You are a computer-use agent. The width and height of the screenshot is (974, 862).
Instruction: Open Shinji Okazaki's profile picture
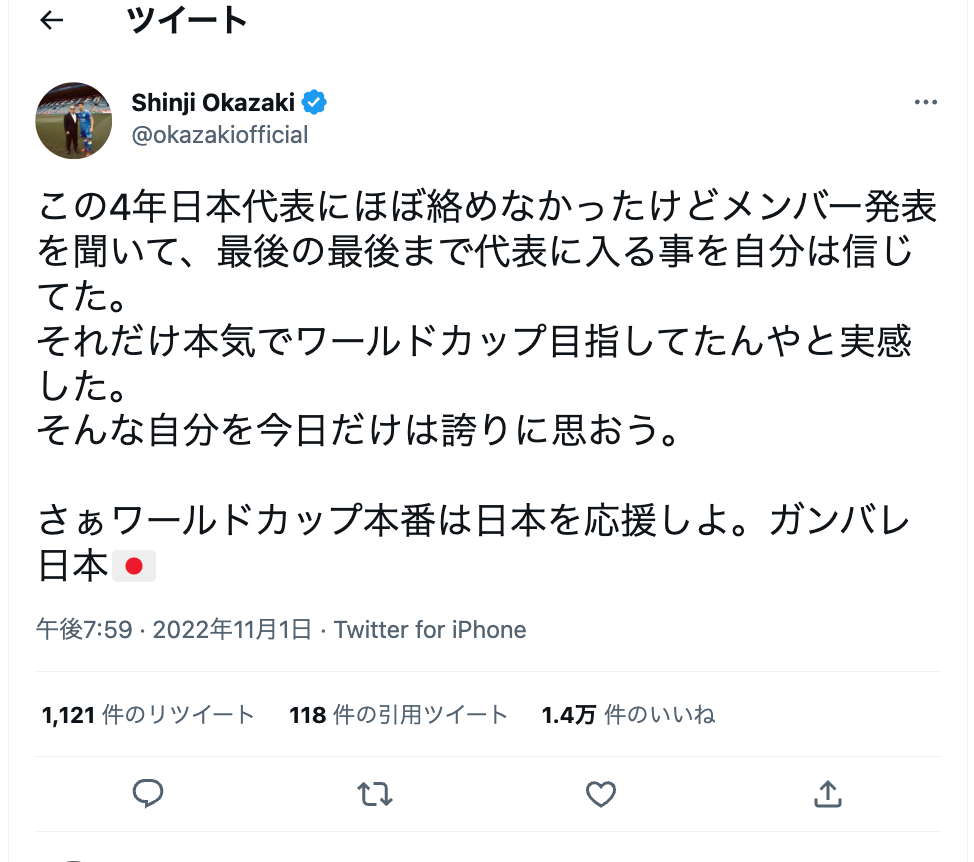(74, 120)
